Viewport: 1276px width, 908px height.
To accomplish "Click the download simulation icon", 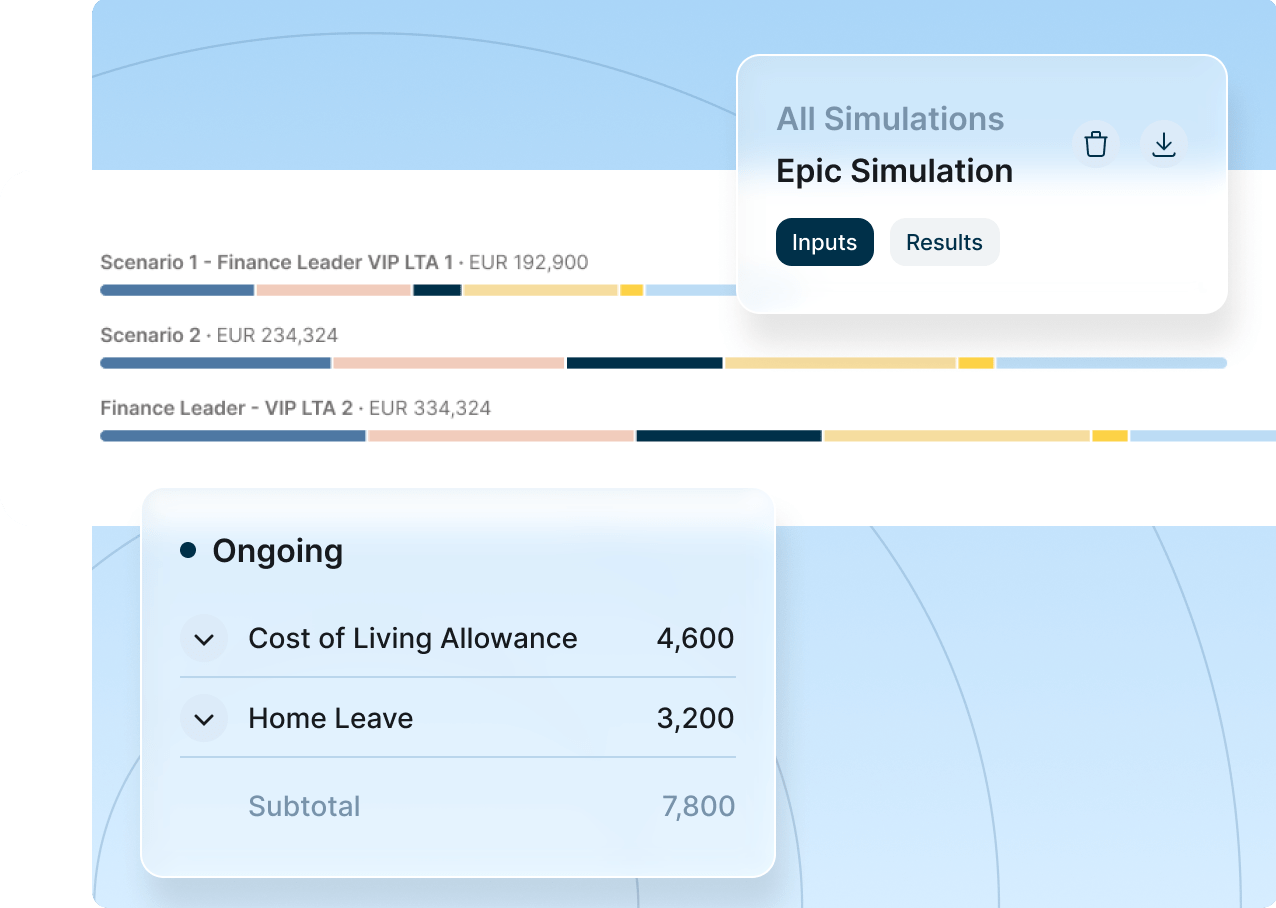I will pos(1163,145).
